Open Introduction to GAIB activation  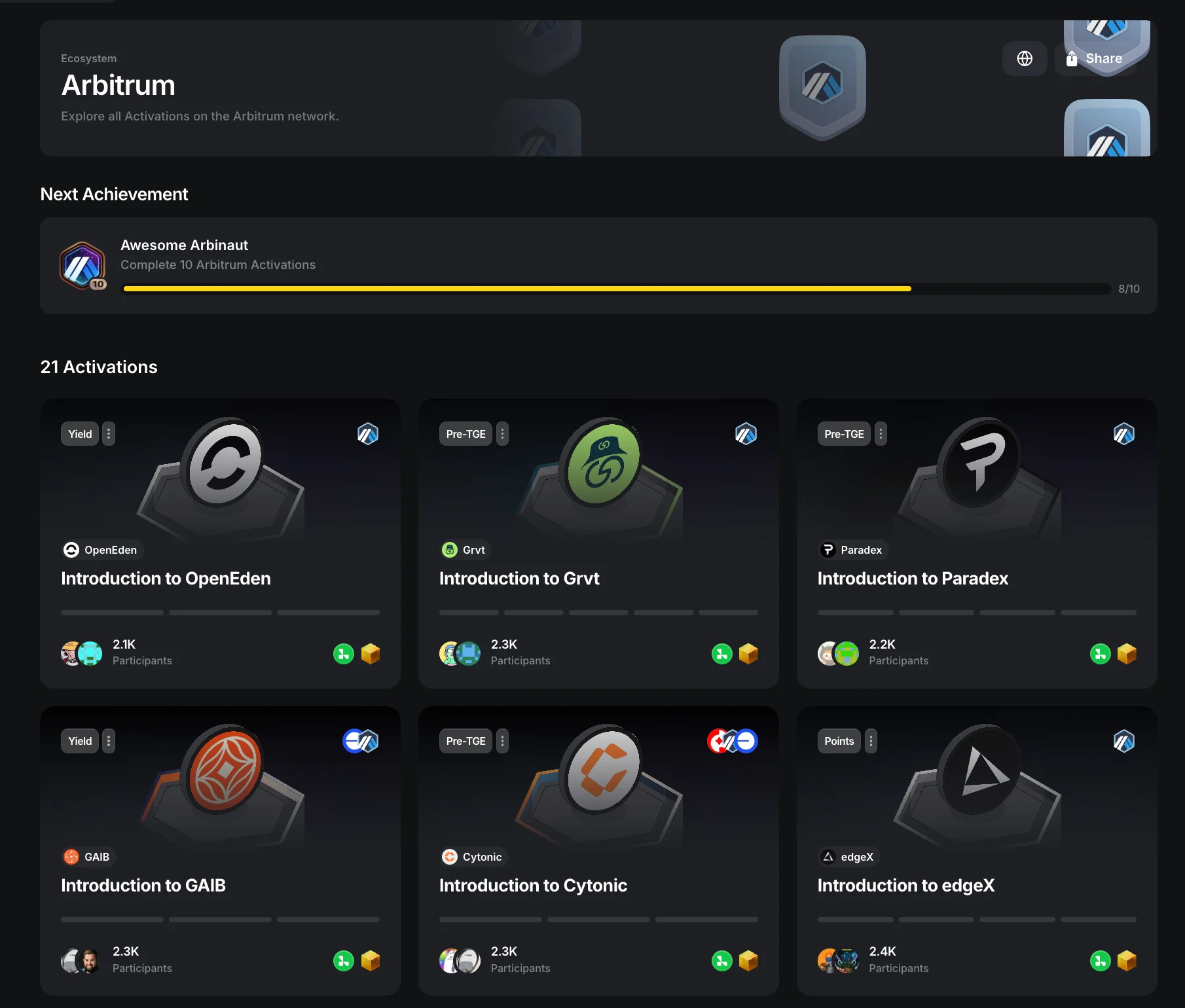(x=143, y=886)
